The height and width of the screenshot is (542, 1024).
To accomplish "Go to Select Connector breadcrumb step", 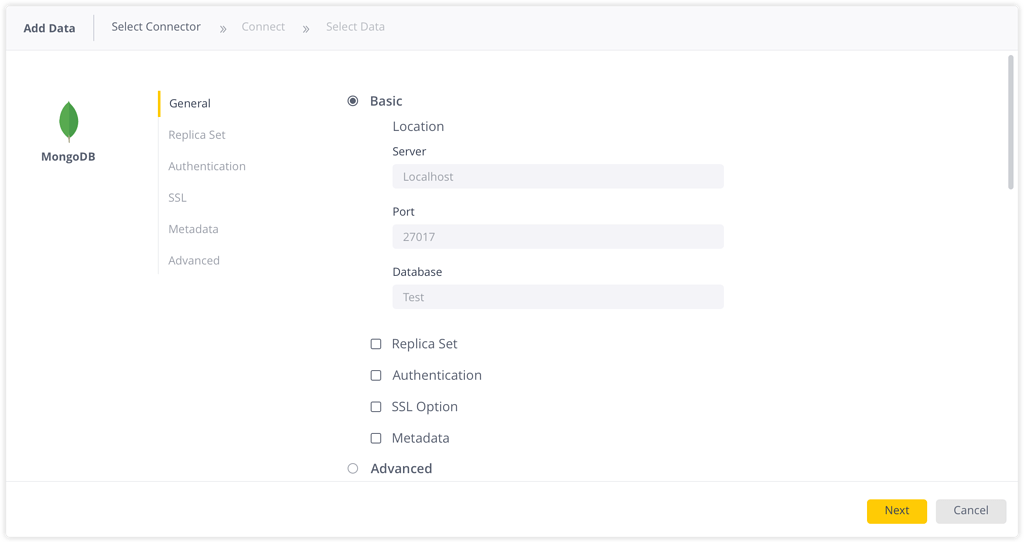I will [156, 27].
